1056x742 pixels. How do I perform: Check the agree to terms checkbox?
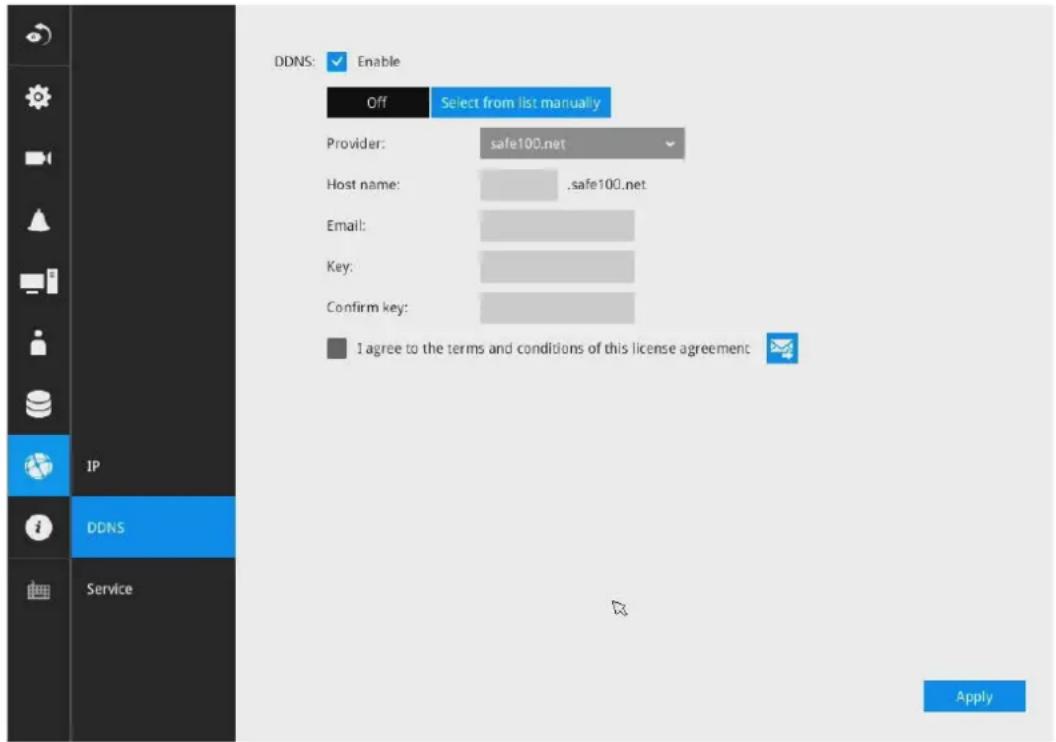(x=337, y=348)
